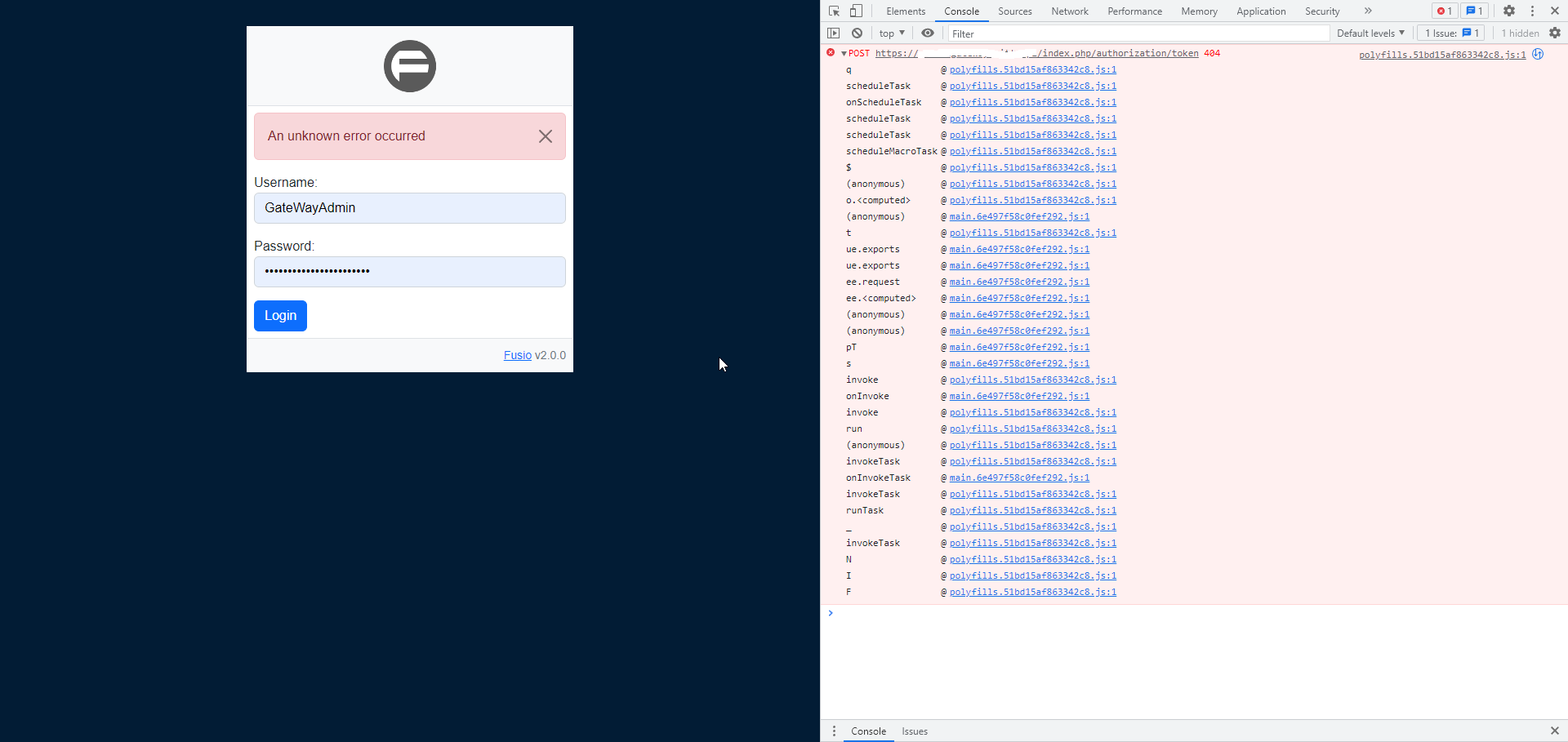Show more DevTools tabs chevron
This screenshot has height=742, width=1568.
[1368, 11]
